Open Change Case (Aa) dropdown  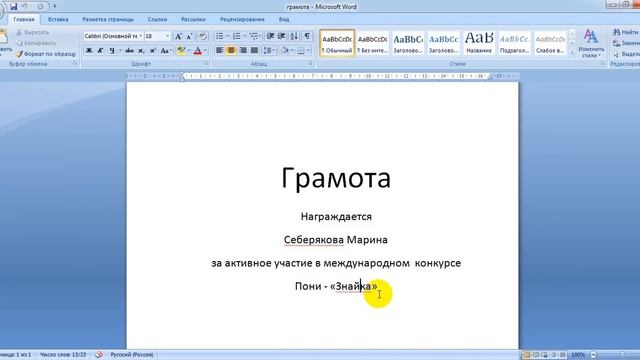pyautogui.click(x=166, y=51)
